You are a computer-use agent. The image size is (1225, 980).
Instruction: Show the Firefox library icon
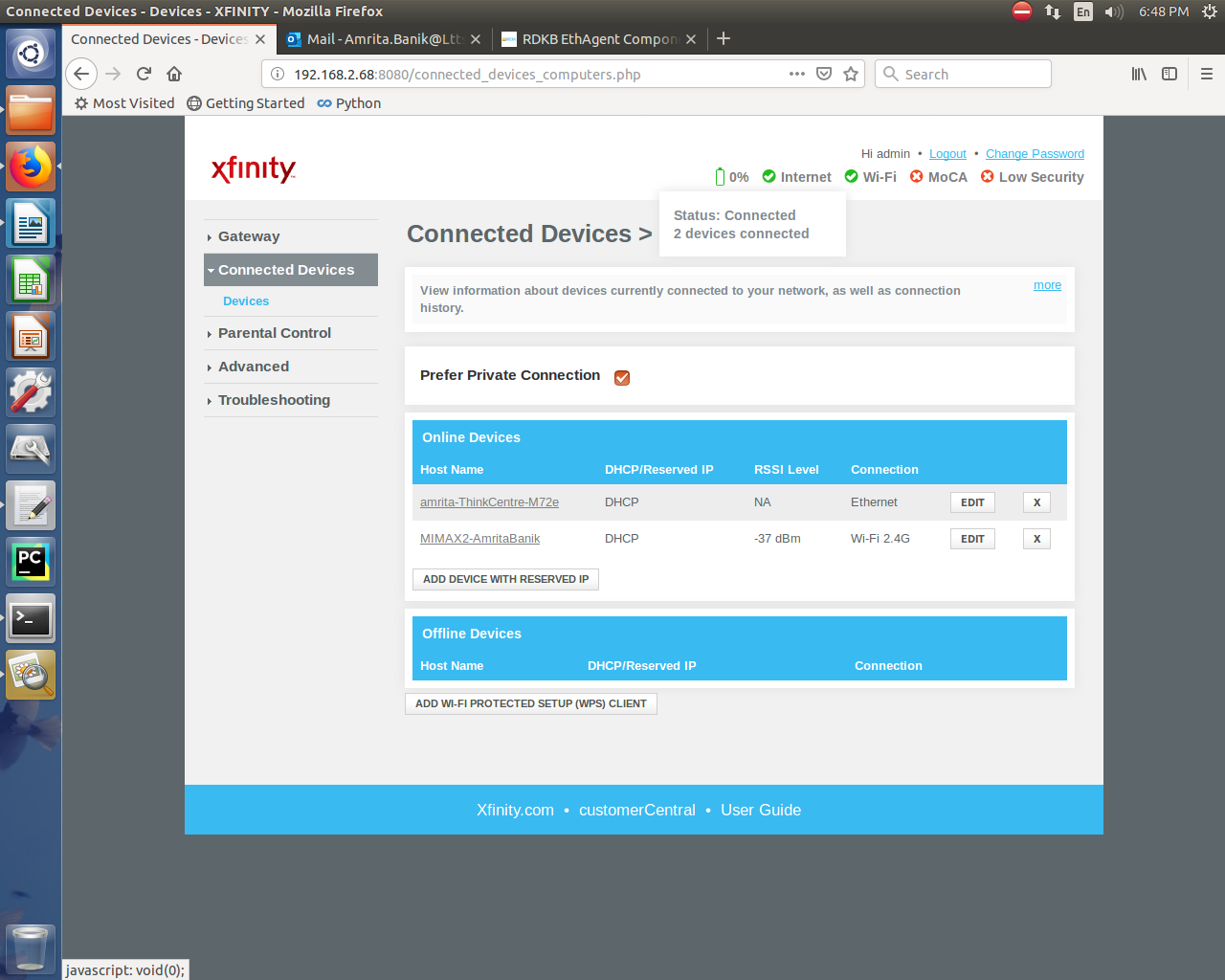(x=1139, y=74)
